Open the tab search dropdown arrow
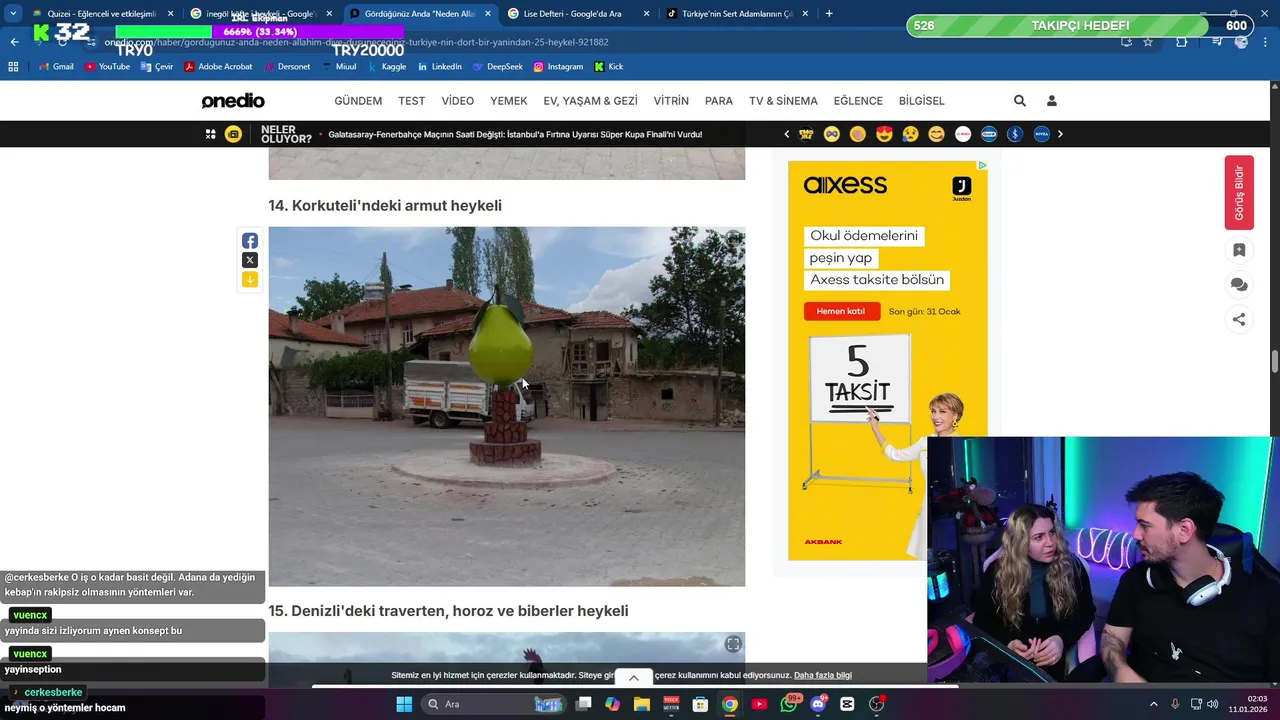Image resolution: width=1280 pixels, height=720 pixels. 13,14
